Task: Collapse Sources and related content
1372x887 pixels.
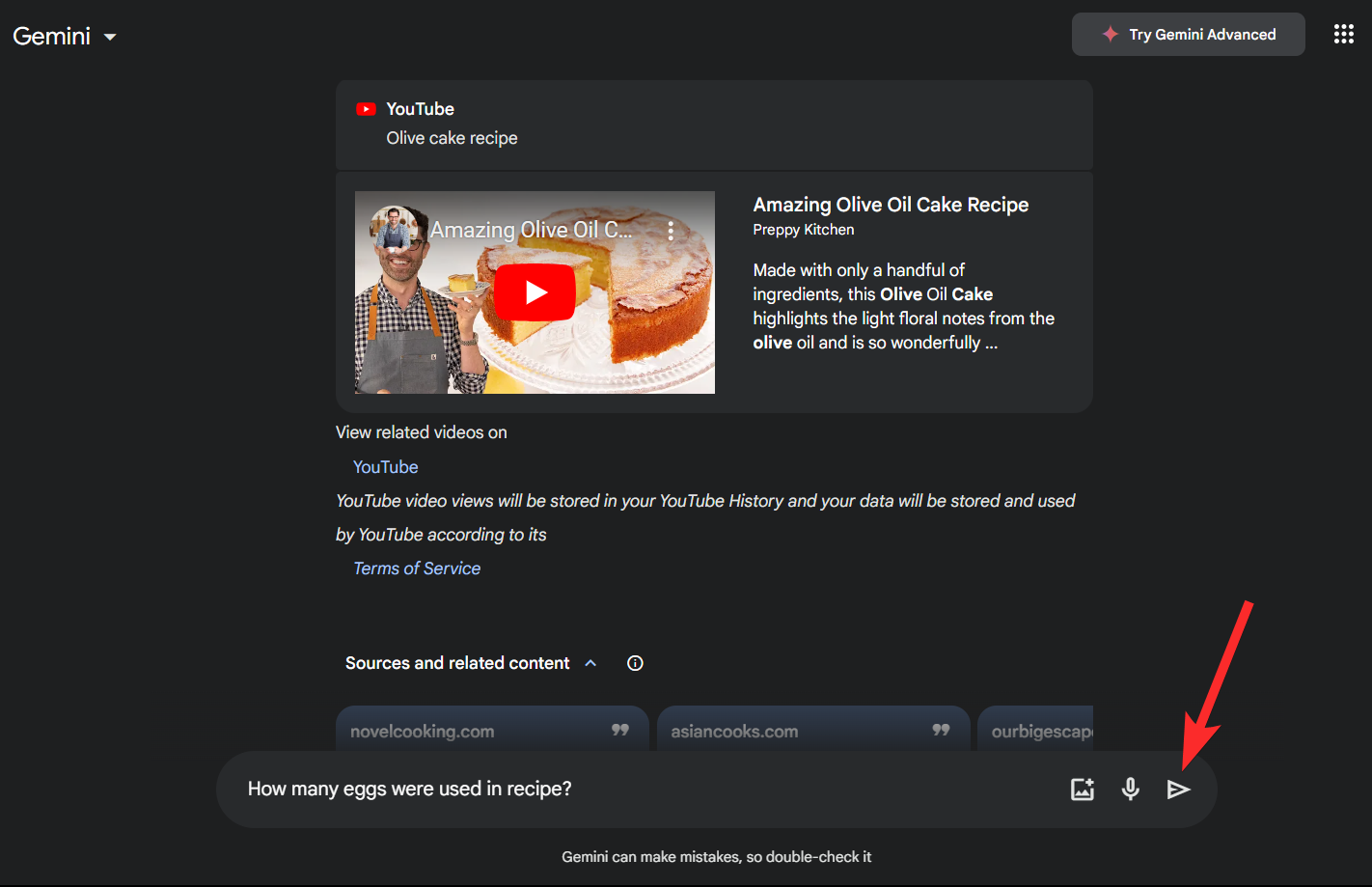Action: [590, 663]
